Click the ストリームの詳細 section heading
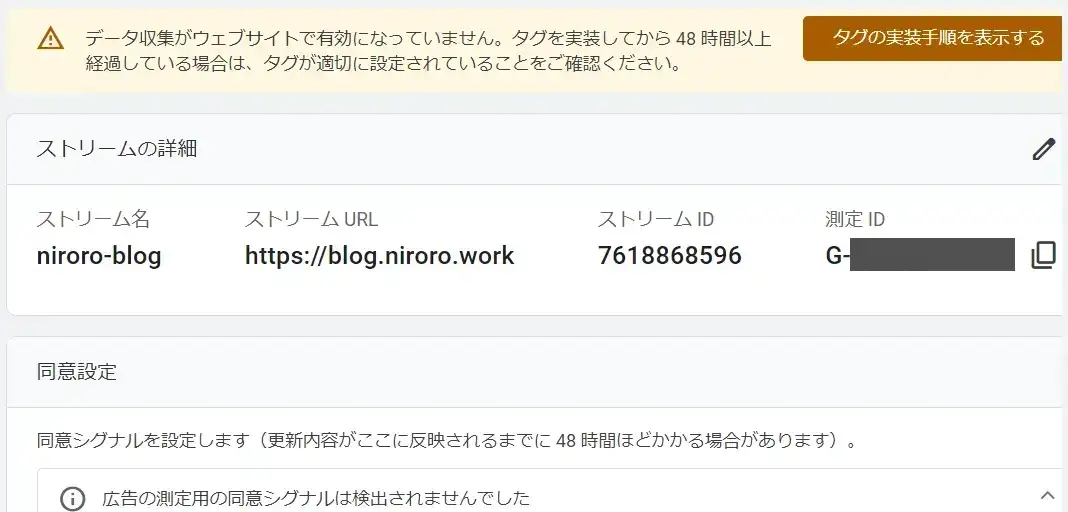 click(x=117, y=149)
